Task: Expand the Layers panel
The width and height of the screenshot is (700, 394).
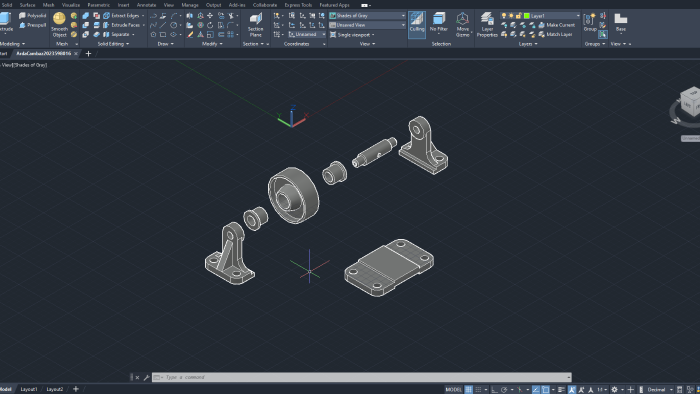Action: click(x=528, y=44)
